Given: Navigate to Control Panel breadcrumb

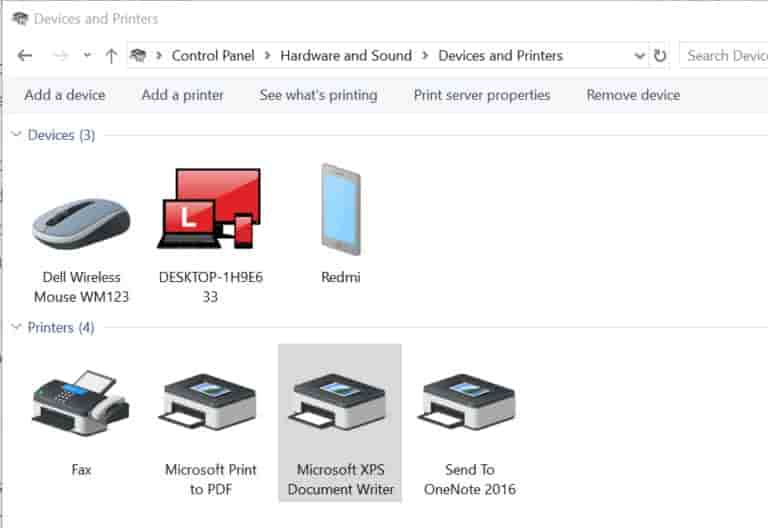Looking at the screenshot, I should pos(213,56).
